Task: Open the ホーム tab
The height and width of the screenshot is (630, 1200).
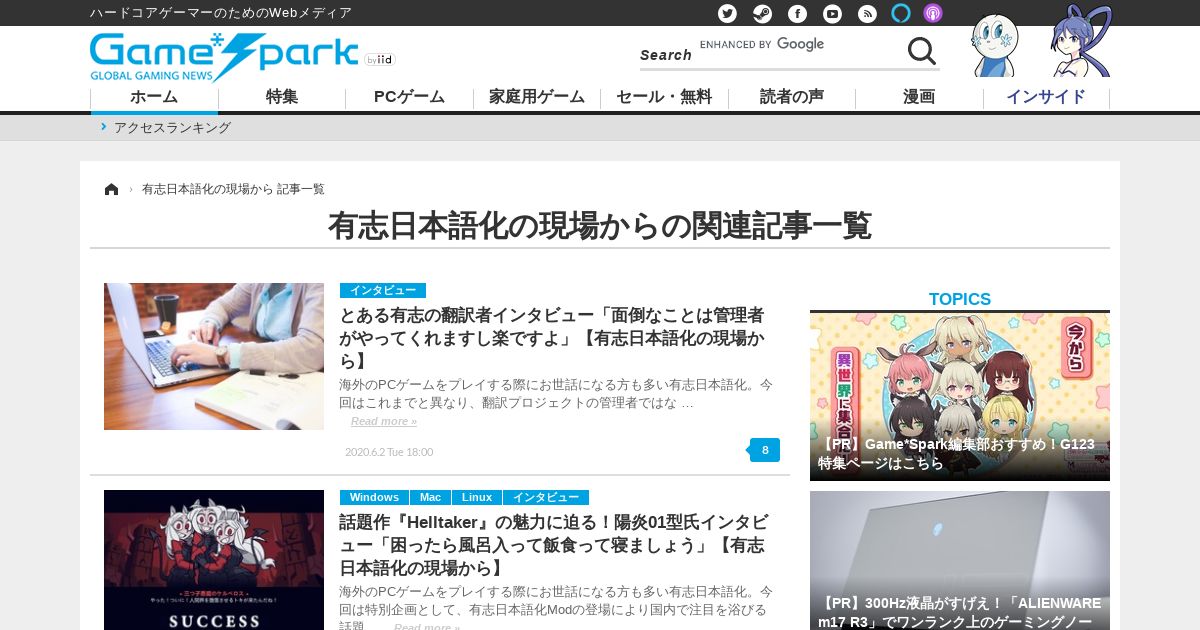Action: click(x=154, y=97)
